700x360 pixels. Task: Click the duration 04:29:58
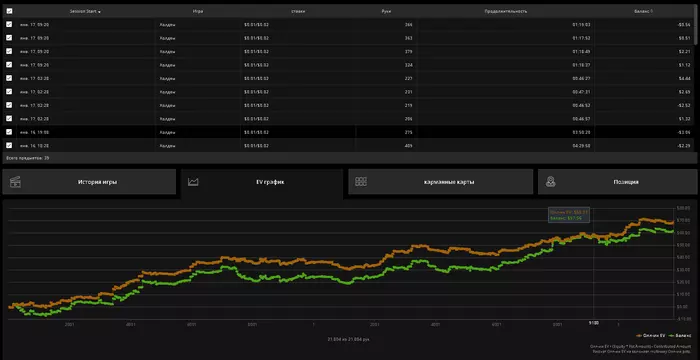(x=581, y=146)
